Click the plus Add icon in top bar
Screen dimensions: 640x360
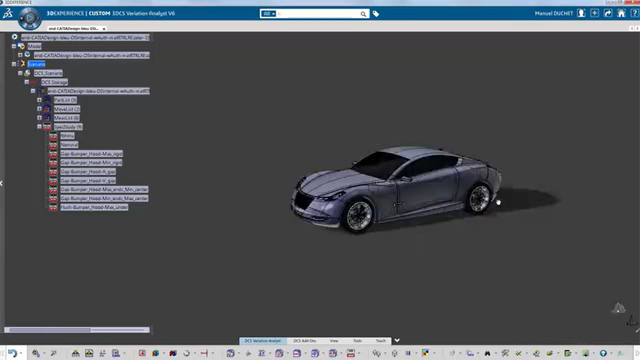point(595,13)
